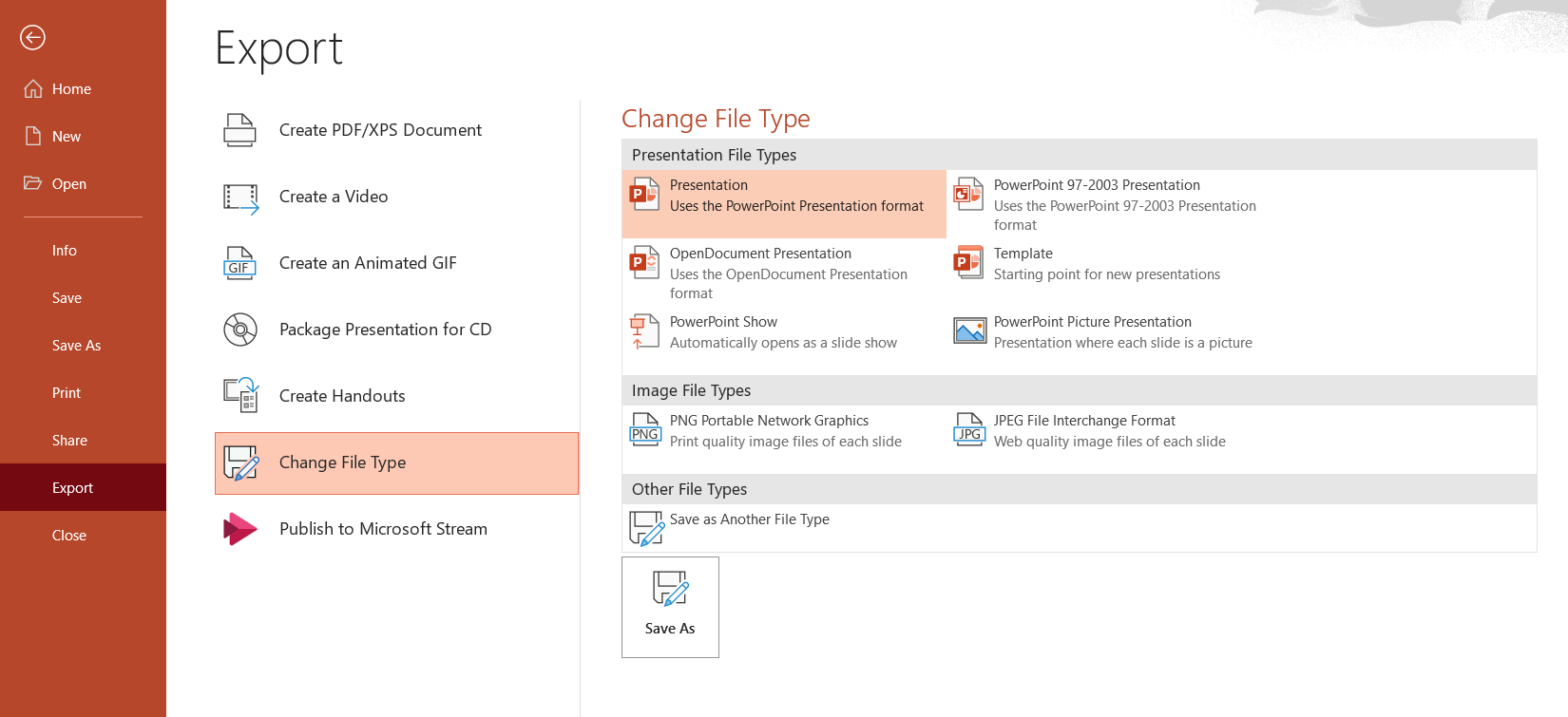Image resolution: width=1568 pixels, height=717 pixels.
Task: Click the Microsoft Stream logo icon
Action: click(x=239, y=529)
